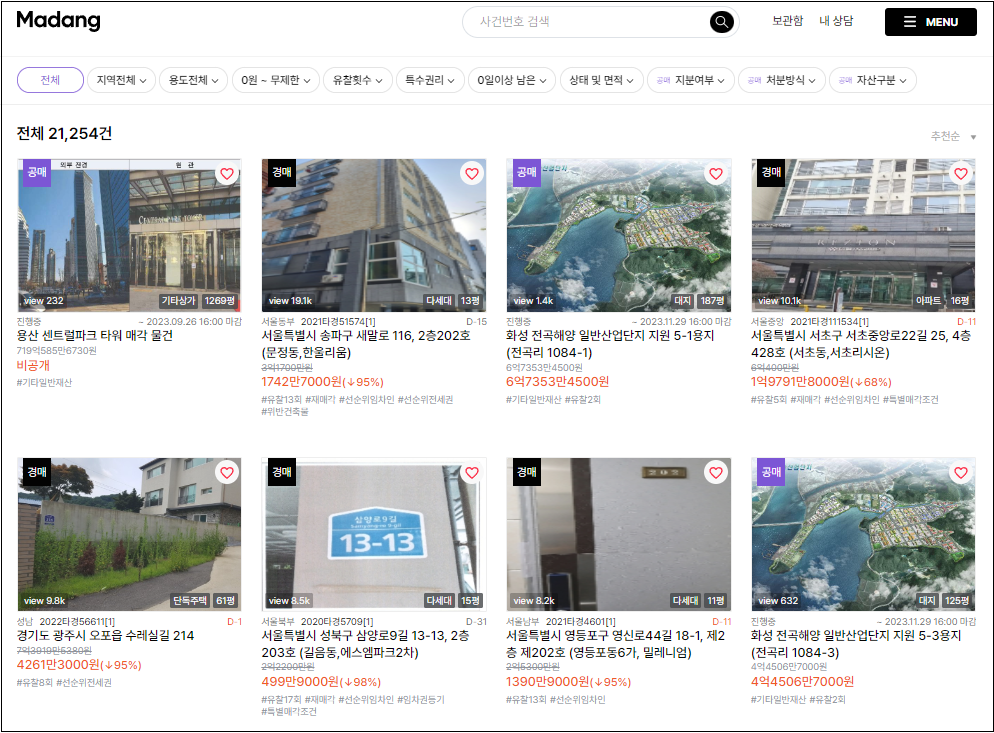Click the 화성 전곡해양 지원 5-1용지 title
The image size is (994, 733).
click(x=610, y=344)
